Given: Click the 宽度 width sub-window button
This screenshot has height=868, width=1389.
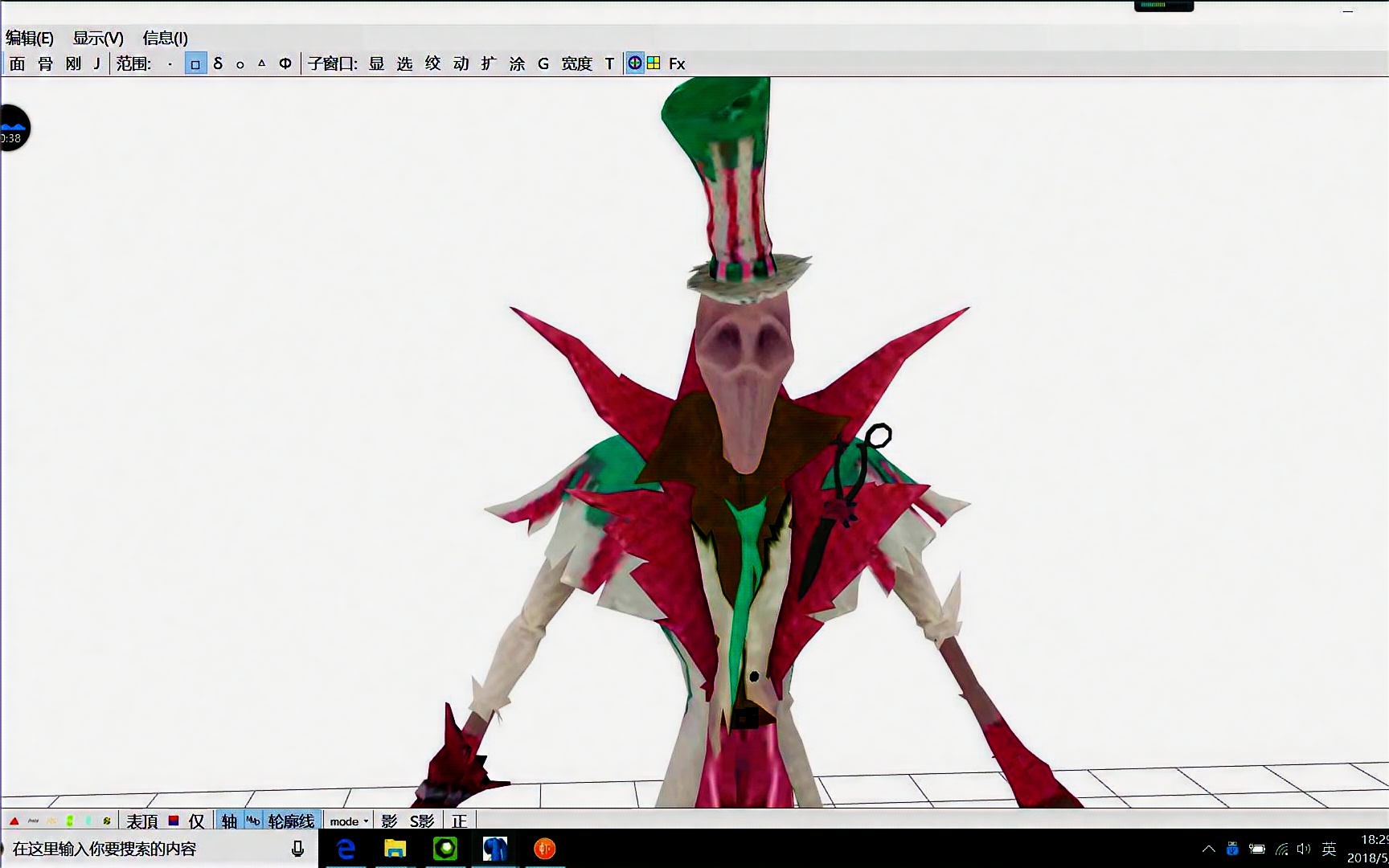Looking at the screenshot, I should [576, 63].
